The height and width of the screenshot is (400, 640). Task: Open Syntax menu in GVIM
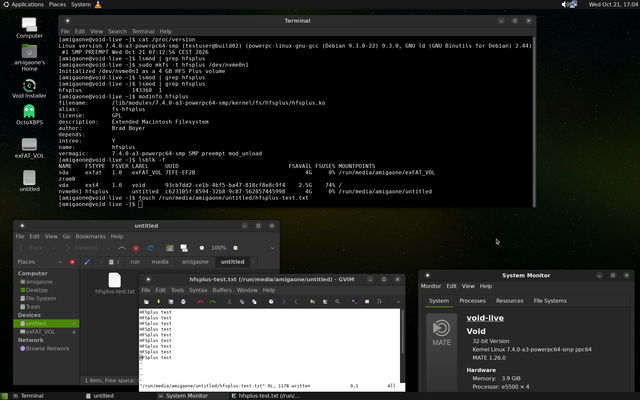[198, 290]
